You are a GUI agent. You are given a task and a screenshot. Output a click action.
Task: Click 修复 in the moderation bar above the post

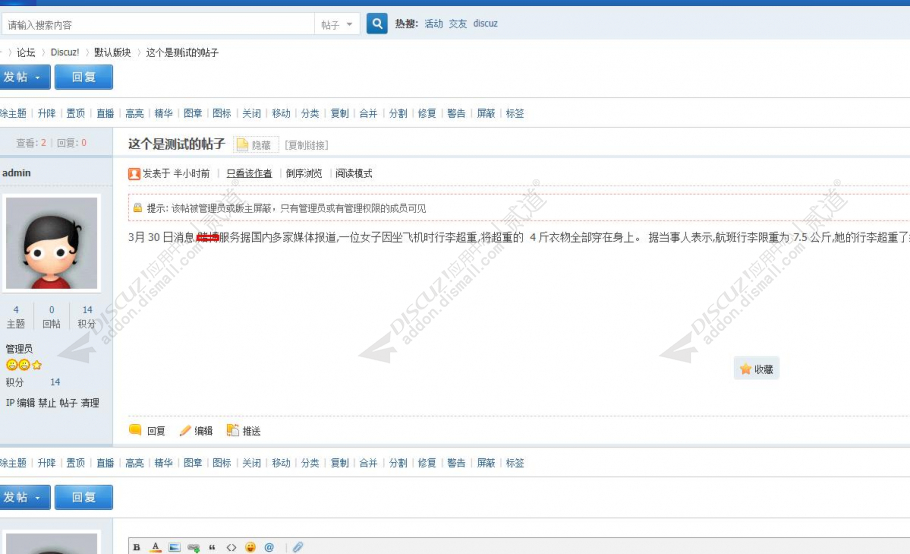pyautogui.click(x=427, y=113)
